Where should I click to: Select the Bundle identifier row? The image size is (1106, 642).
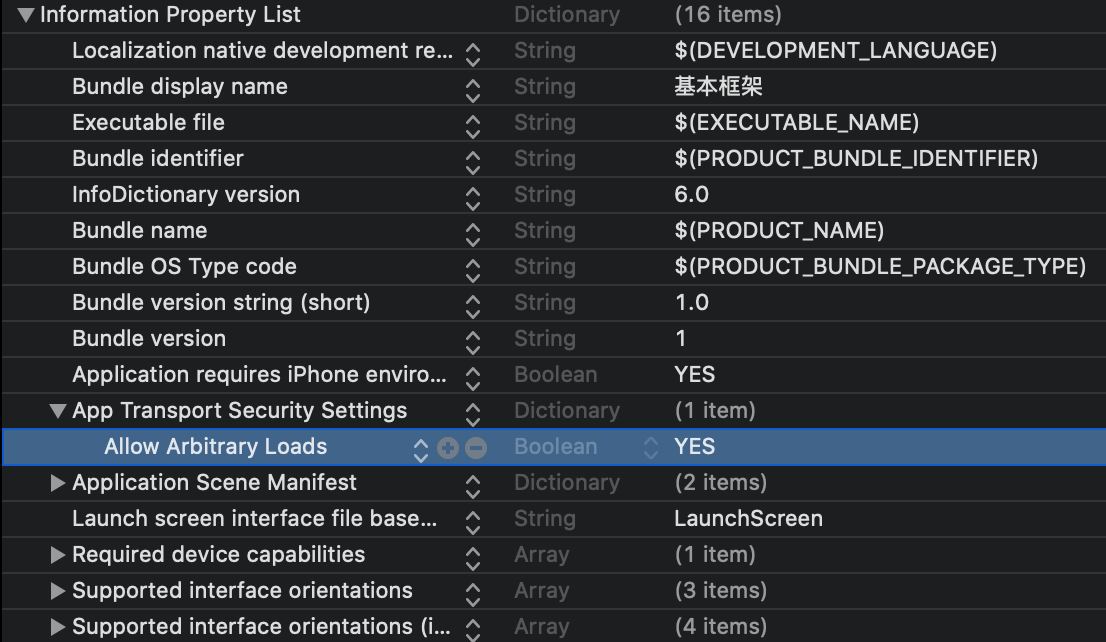(158, 159)
